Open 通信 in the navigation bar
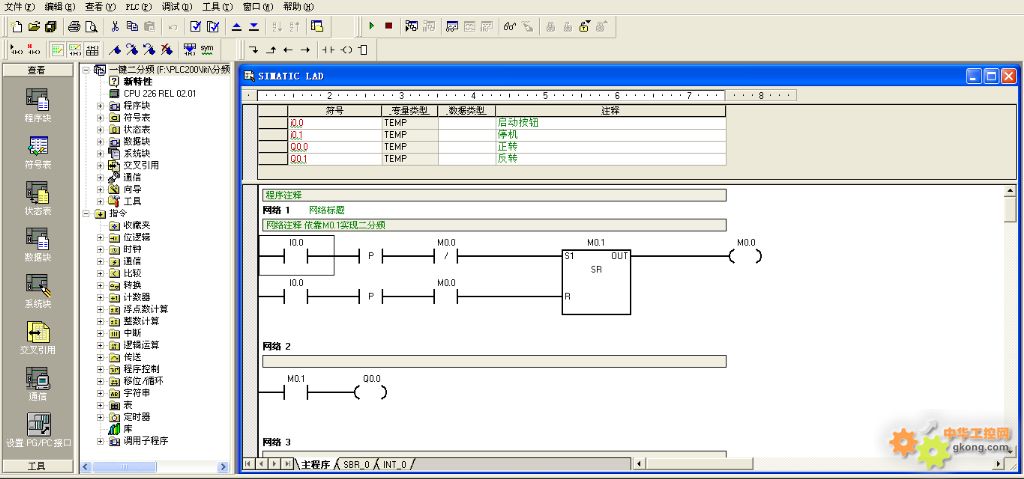 [x=37, y=384]
